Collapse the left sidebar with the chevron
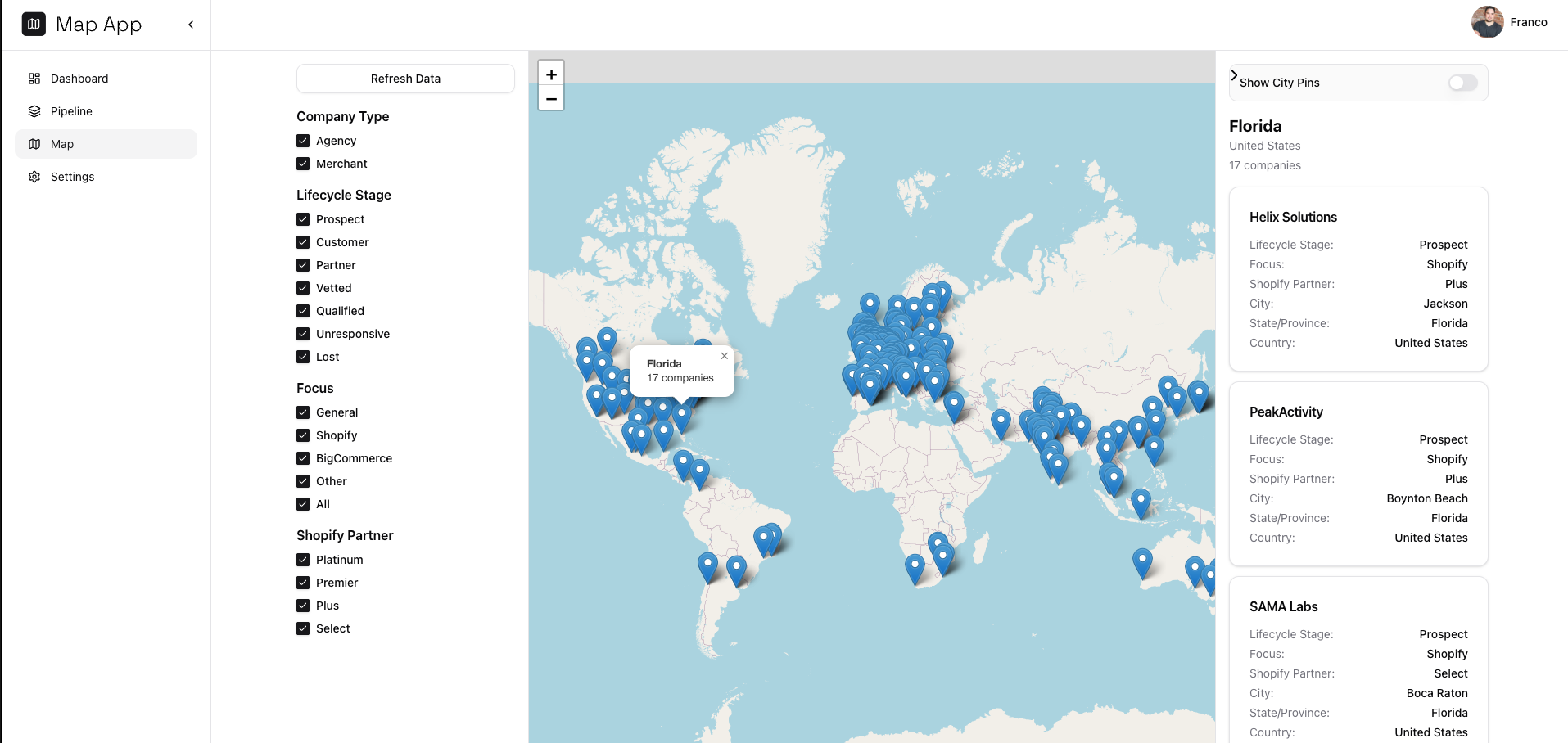The height and width of the screenshot is (743, 1568). (191, 25)
